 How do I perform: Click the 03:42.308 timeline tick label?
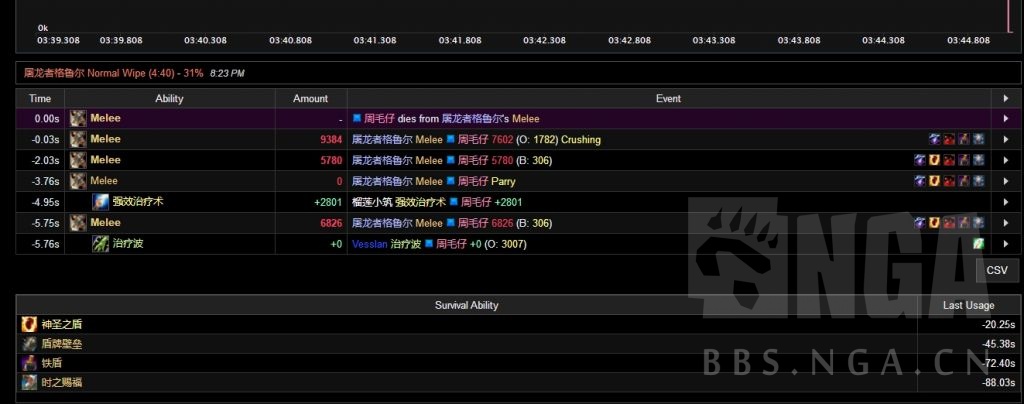tap(545, 41)
